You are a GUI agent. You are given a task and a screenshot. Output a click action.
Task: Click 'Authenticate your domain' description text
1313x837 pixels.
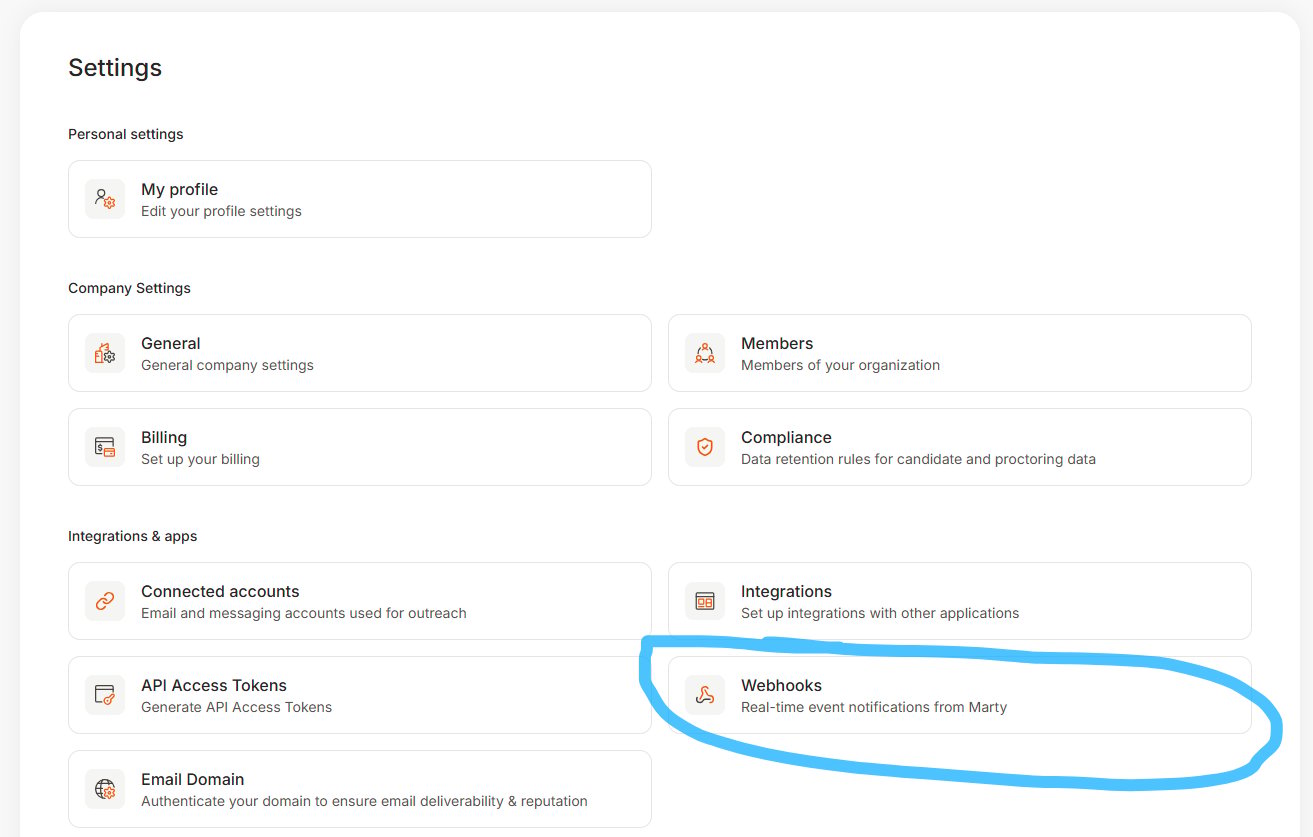click(x=364, y=801)
